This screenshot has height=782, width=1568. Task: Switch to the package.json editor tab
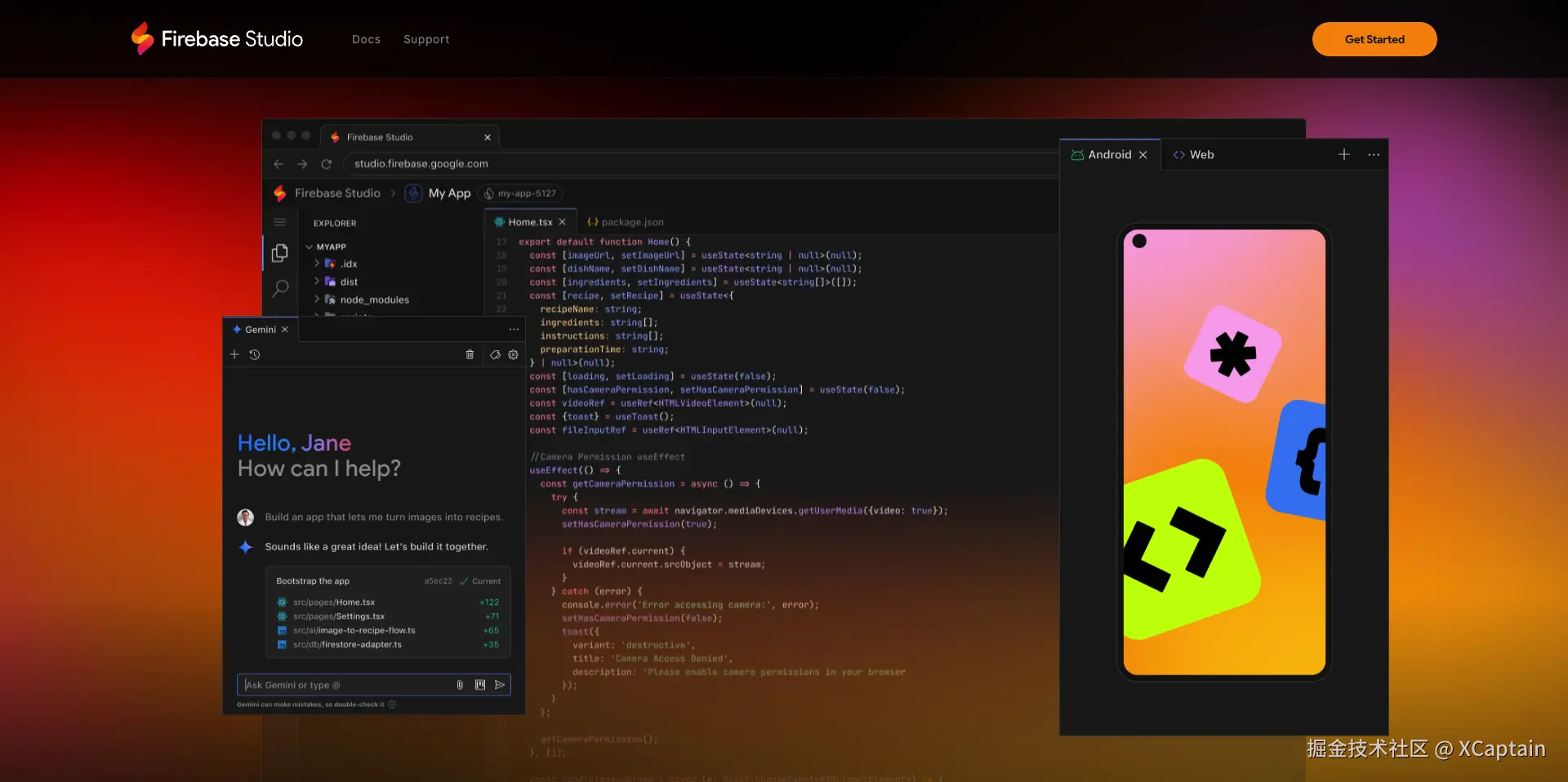[x=625, y=222]
